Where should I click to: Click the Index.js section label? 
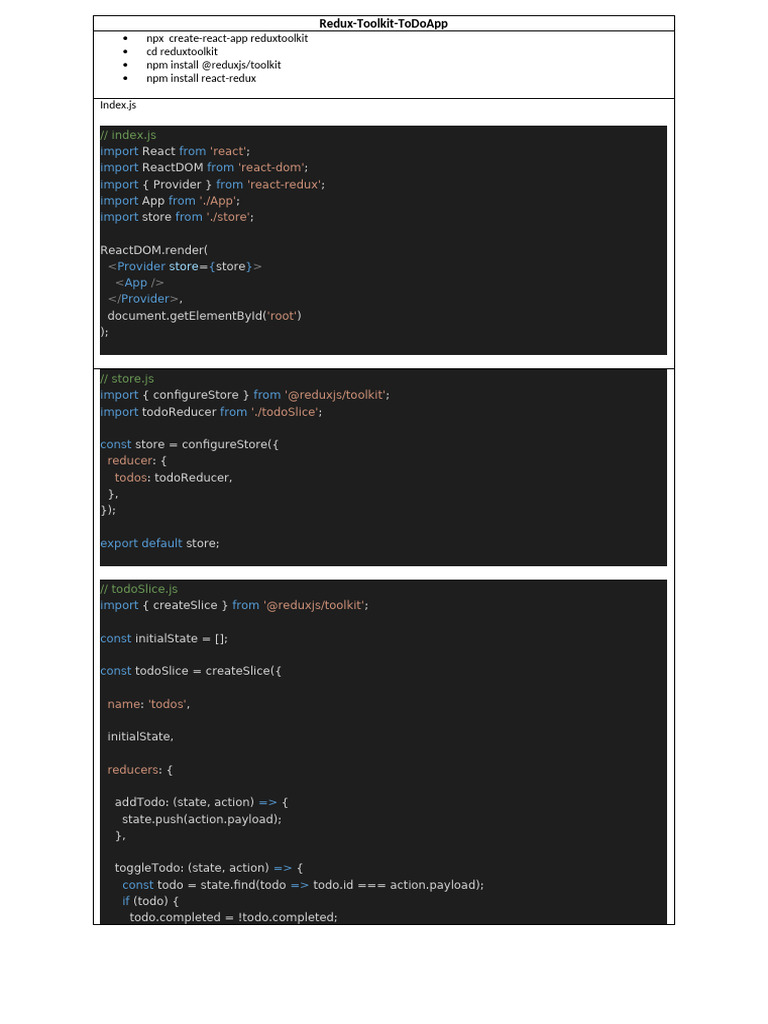point(118,105)
